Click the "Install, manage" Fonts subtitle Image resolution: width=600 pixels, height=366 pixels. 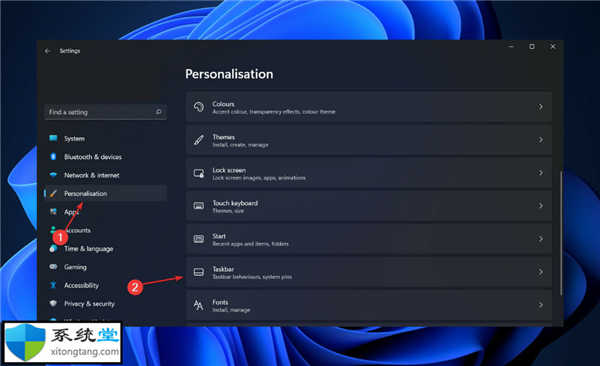pos(232,310)
